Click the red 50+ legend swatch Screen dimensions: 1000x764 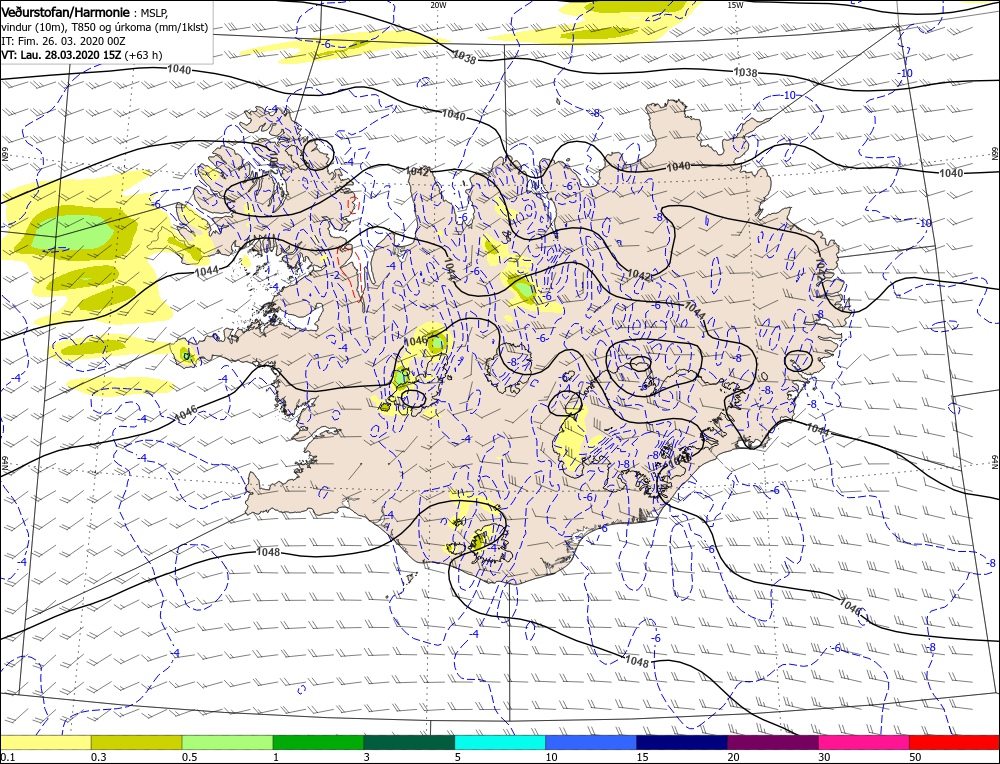[x=954, y=742]
